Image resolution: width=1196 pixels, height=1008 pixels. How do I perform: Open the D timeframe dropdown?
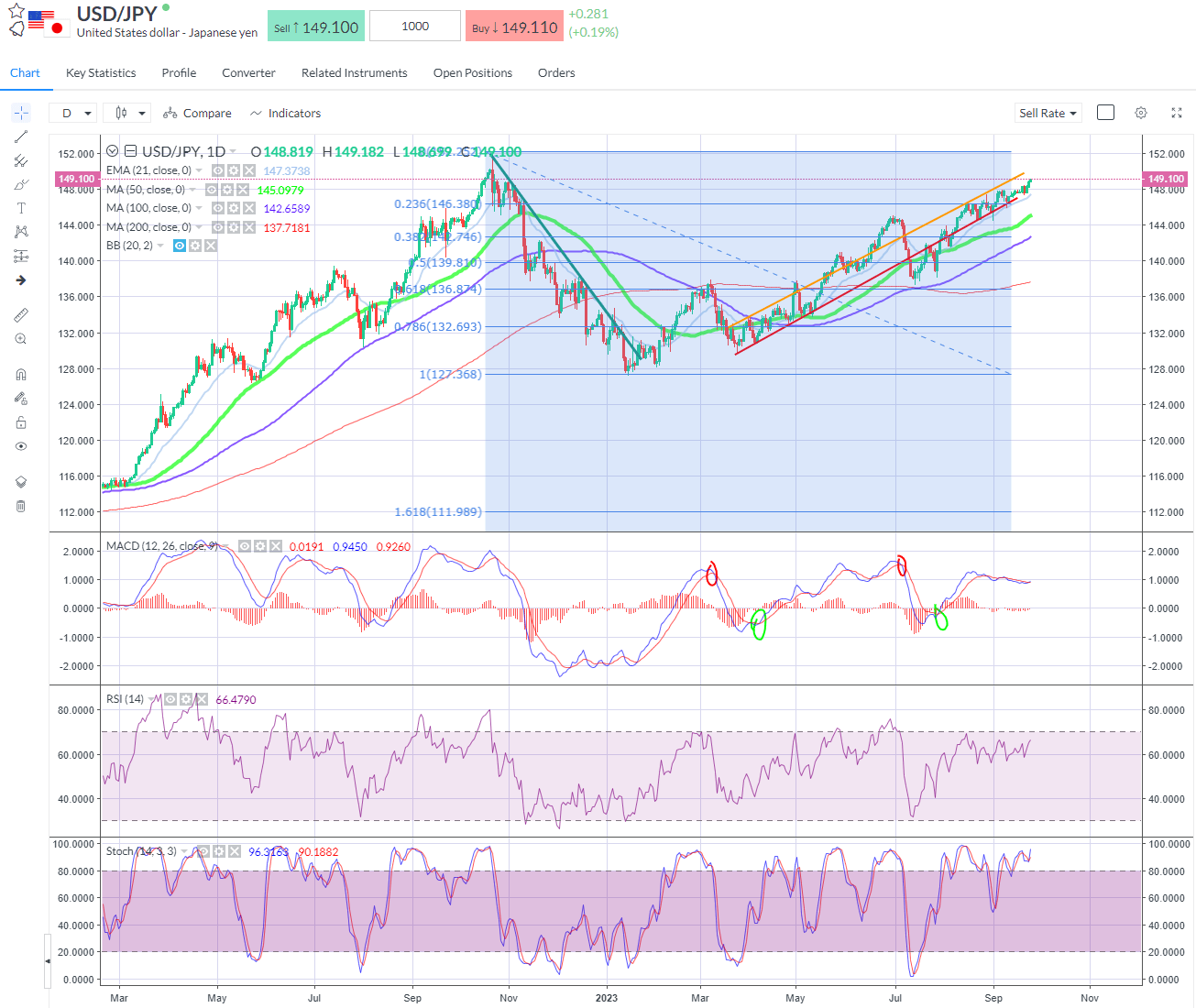pos(73,112)
